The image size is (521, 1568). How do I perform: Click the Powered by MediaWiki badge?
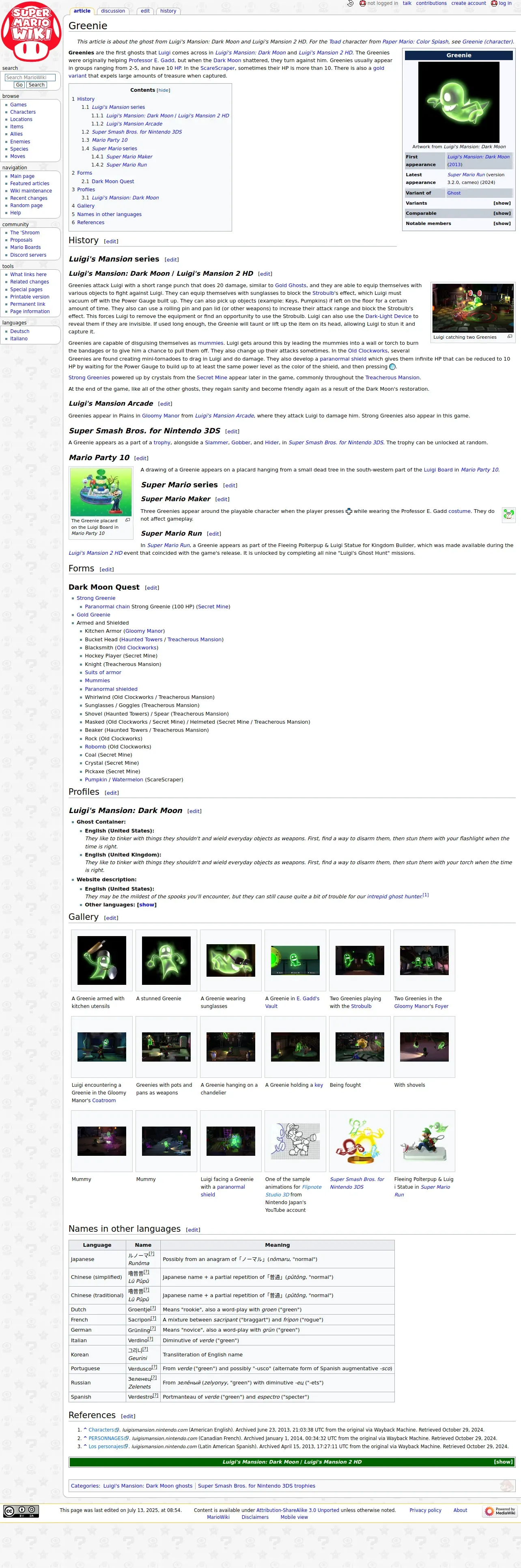tap(500, 1511)
